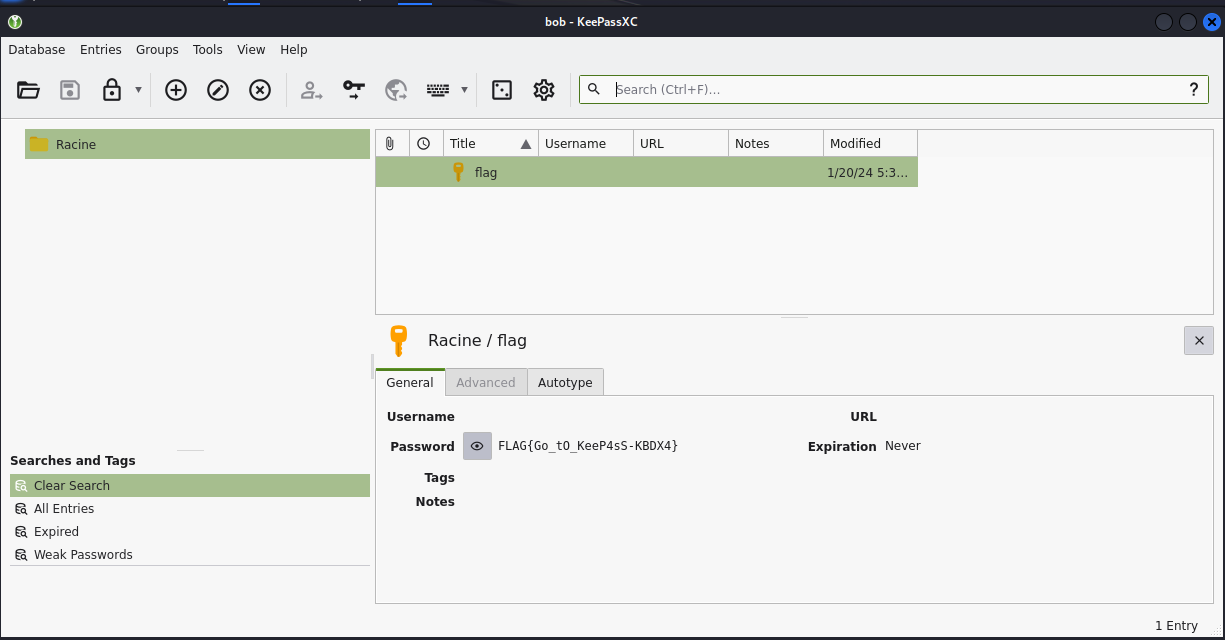Save database using floppy disk icon
The image size is (1225, 640).
70,90
